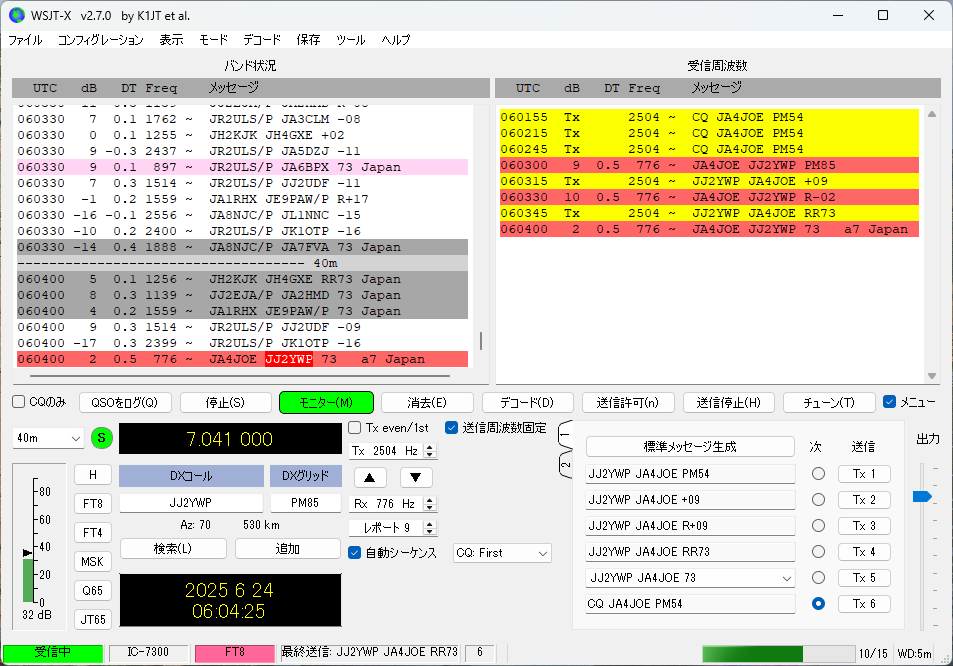Select next radio for Tx 1 message
Viewport: 953px width, 666px height.
tap(818, 473)
